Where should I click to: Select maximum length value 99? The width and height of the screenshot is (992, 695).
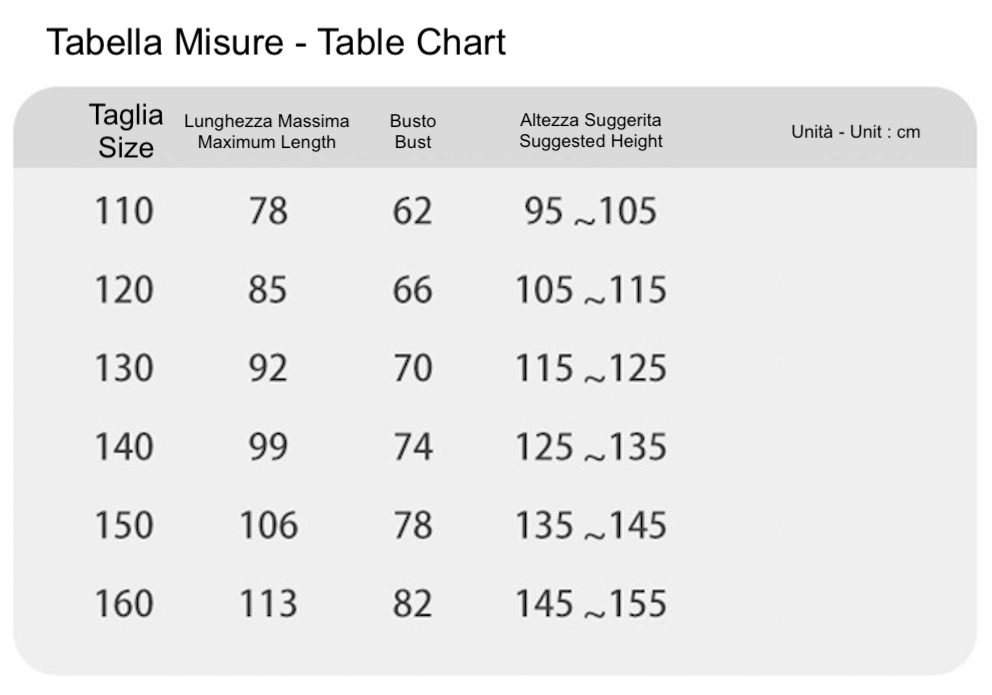[x=268, y=447]
